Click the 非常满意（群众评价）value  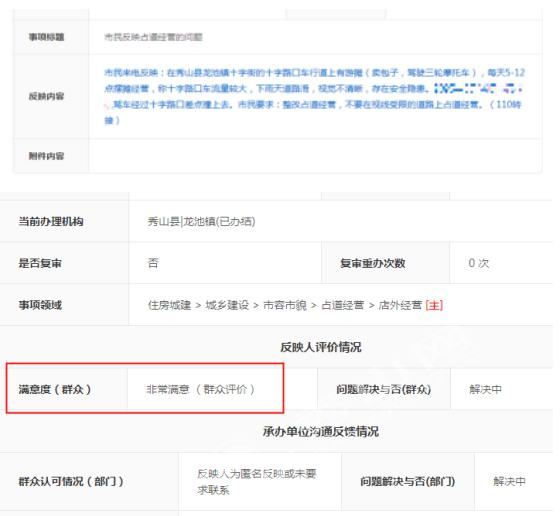200,389
